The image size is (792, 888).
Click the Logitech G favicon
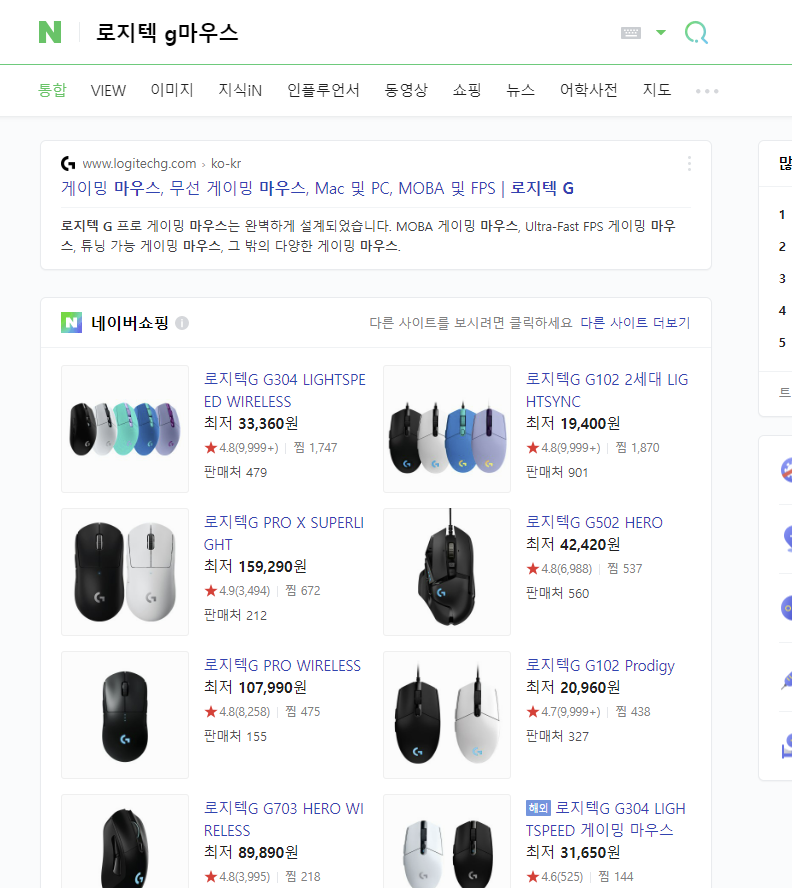click(68, 164)
